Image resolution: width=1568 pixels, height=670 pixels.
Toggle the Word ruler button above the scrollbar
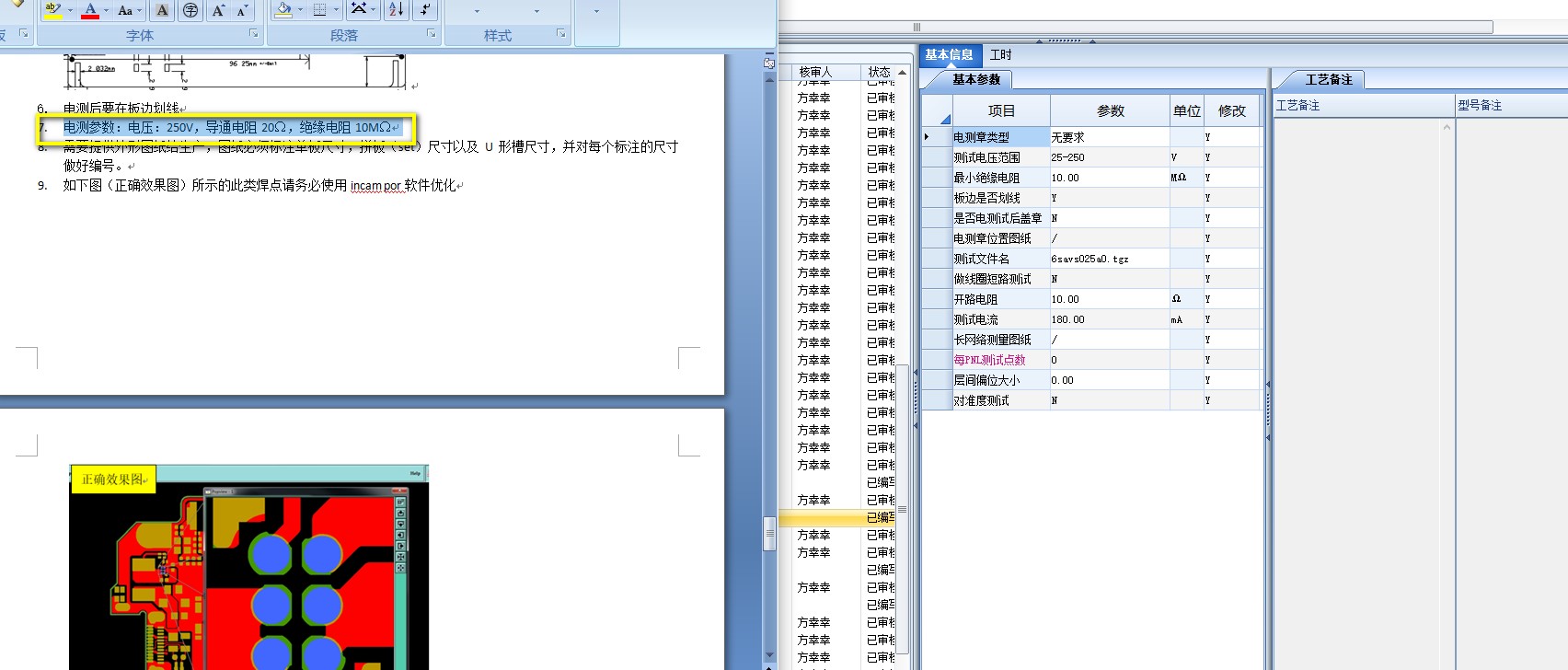pos(769,63)
